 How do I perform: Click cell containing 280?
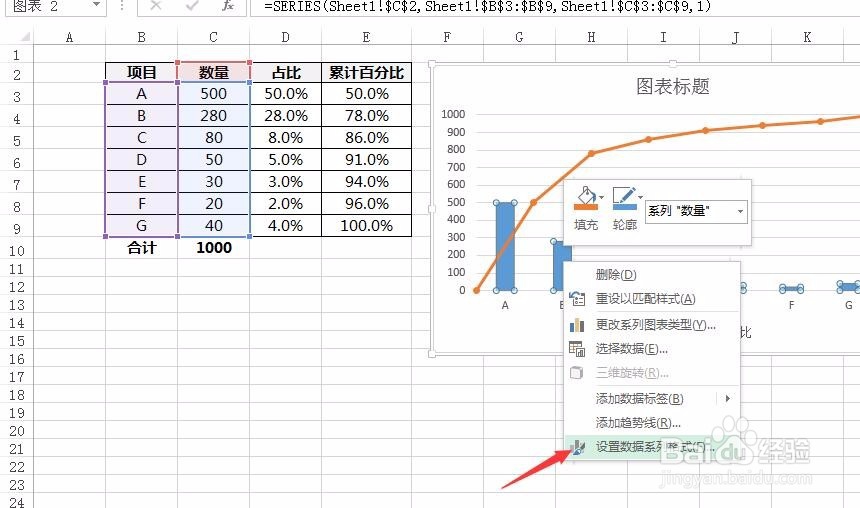point(213,116)
